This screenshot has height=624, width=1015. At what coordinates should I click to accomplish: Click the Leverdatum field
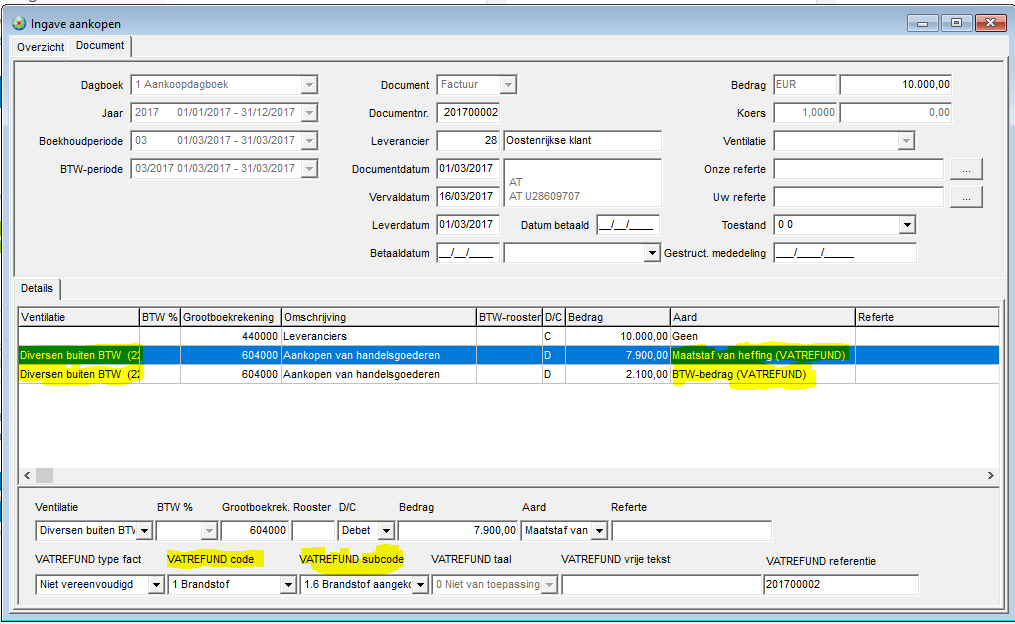pos(468,225)
